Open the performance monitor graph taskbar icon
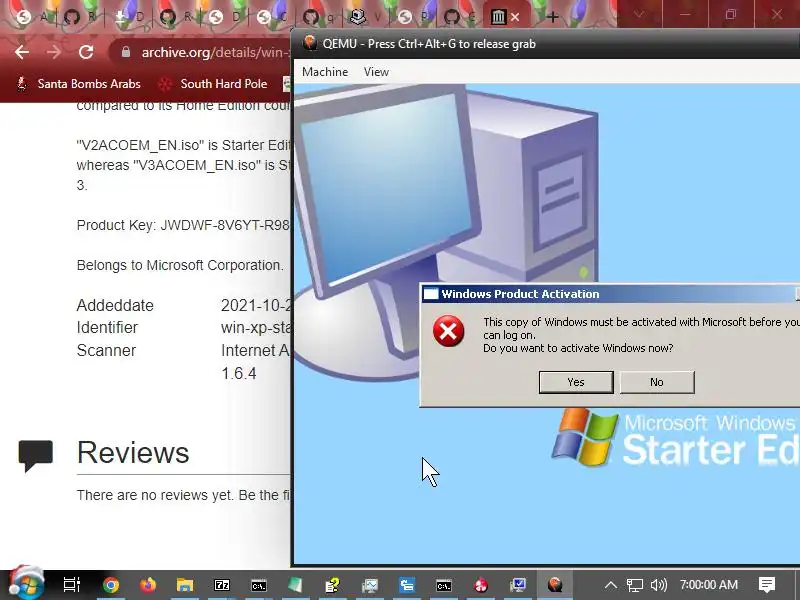 370,585
